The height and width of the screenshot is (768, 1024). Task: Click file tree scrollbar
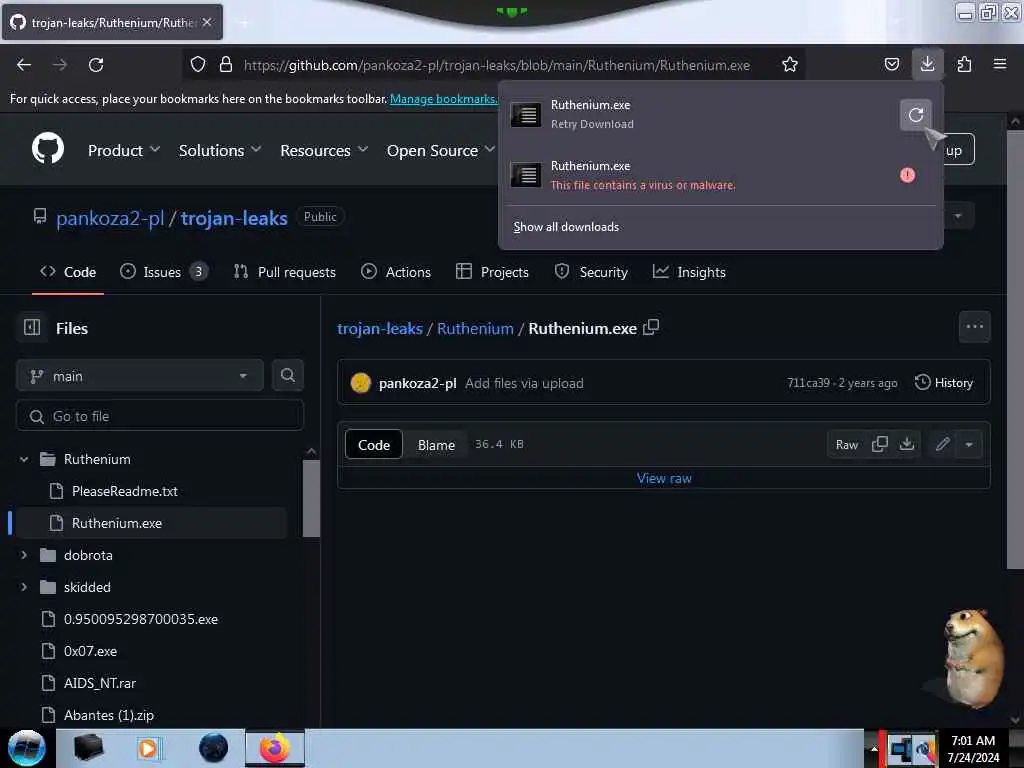click(312, 498)
